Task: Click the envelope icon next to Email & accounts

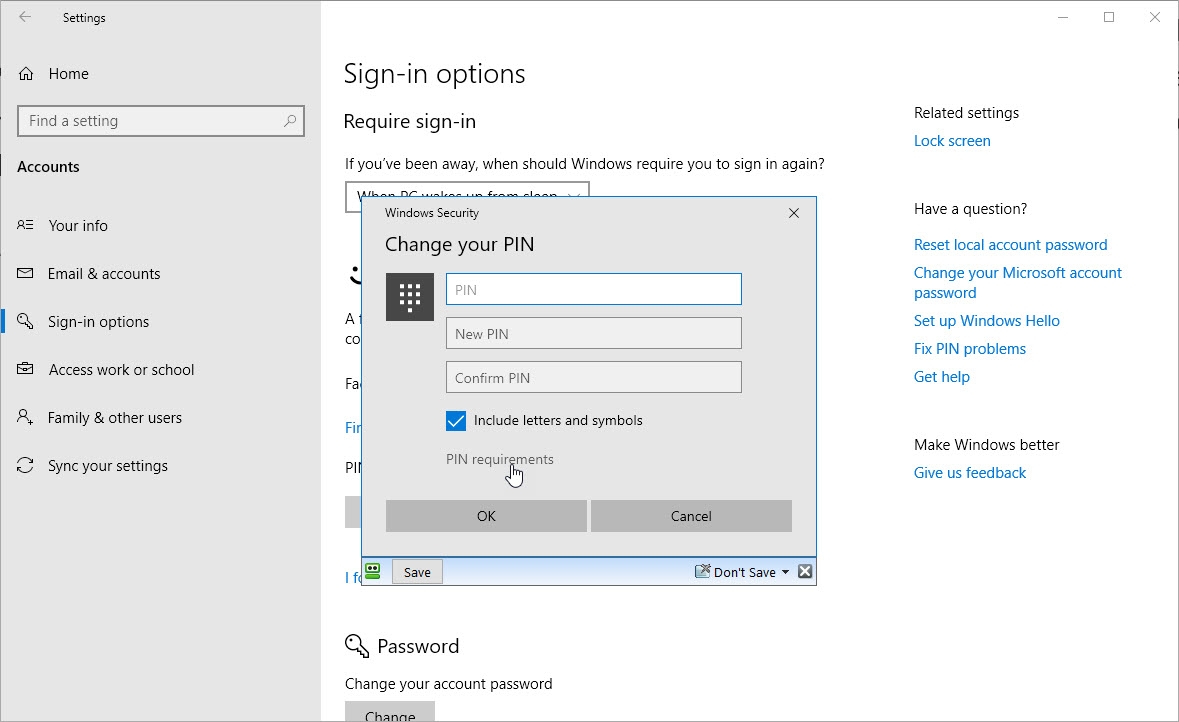Action: [25, 273]
